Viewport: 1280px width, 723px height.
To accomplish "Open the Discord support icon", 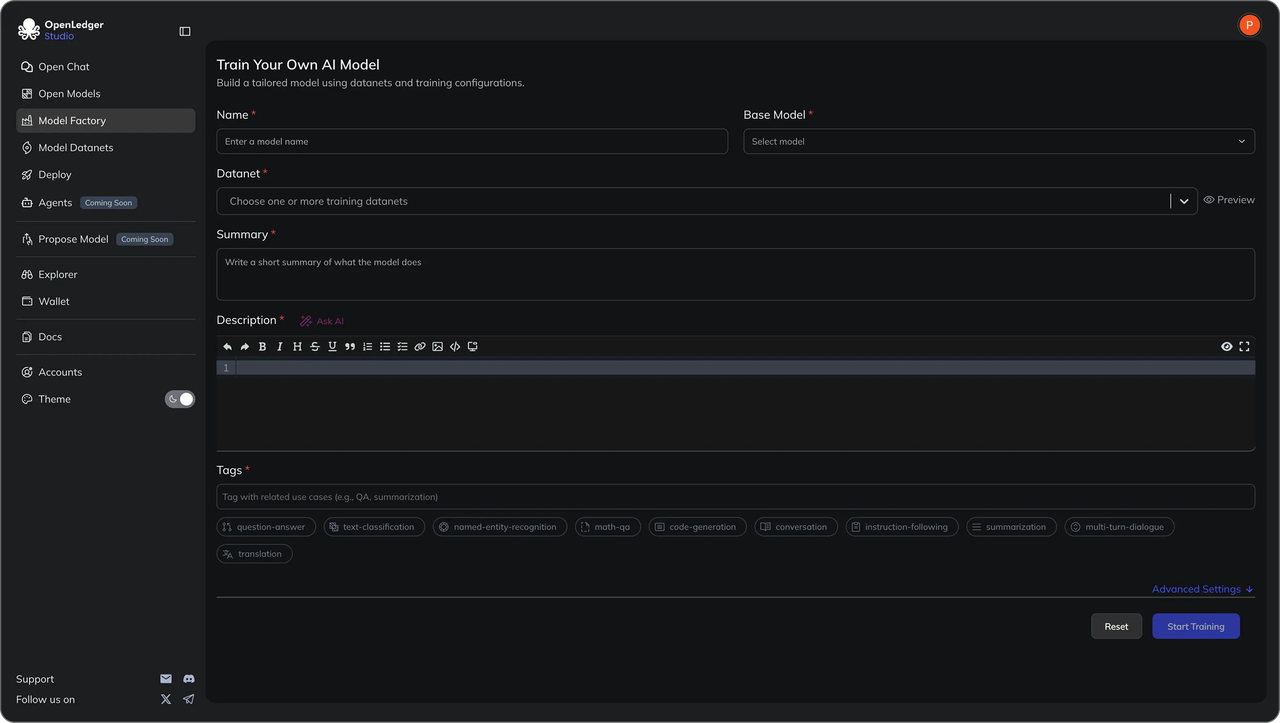I will coord(188,678).
